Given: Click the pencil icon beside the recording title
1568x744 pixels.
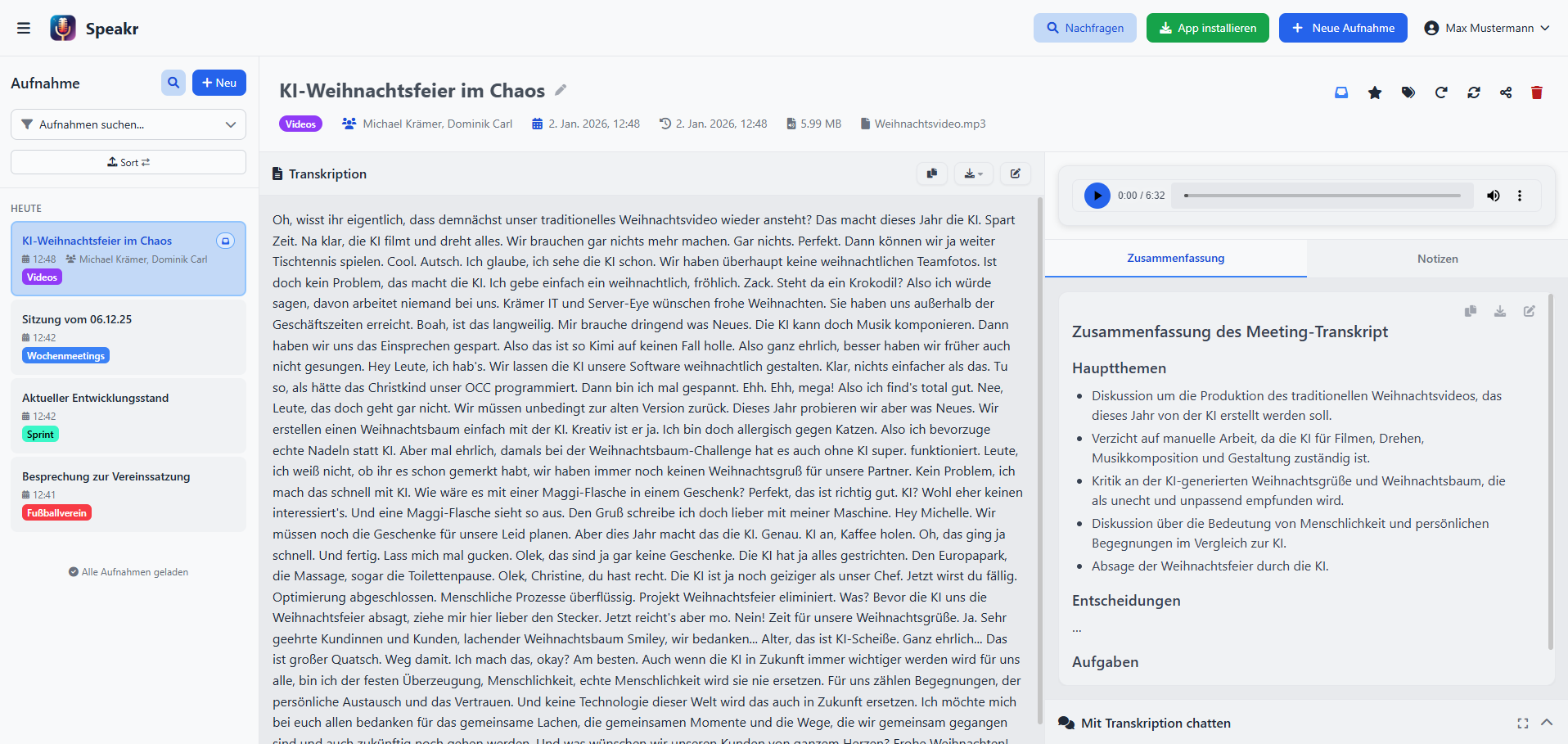Looking at the screenshot, I should (561, 90).
